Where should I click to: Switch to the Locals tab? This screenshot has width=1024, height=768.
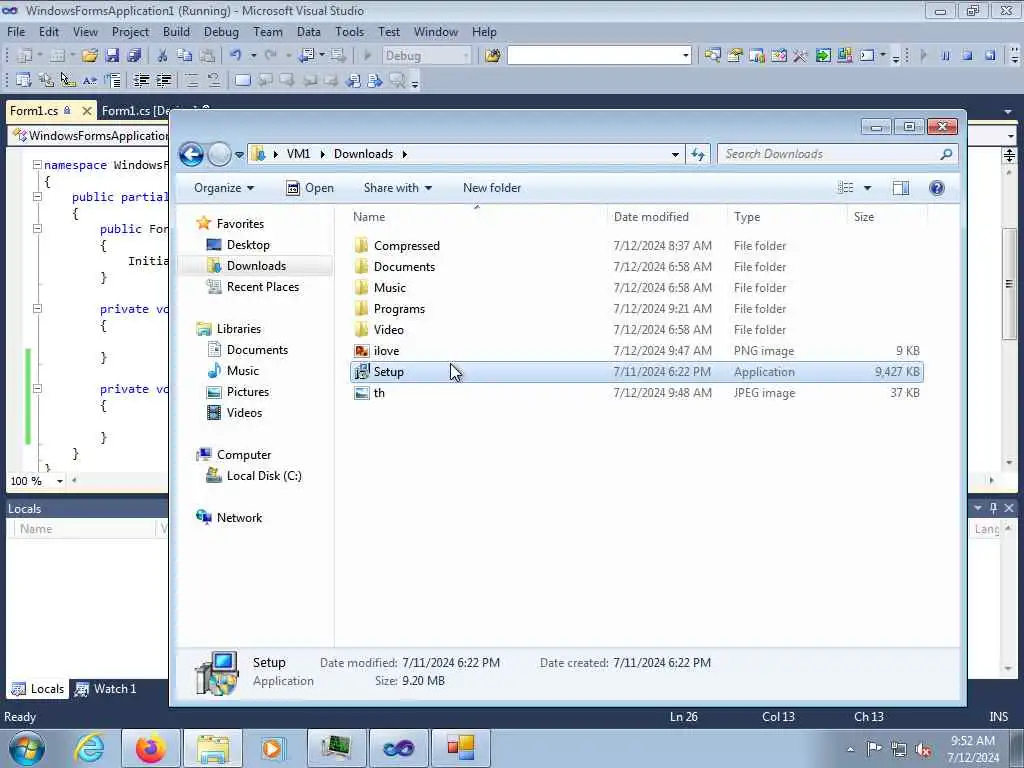39,689
